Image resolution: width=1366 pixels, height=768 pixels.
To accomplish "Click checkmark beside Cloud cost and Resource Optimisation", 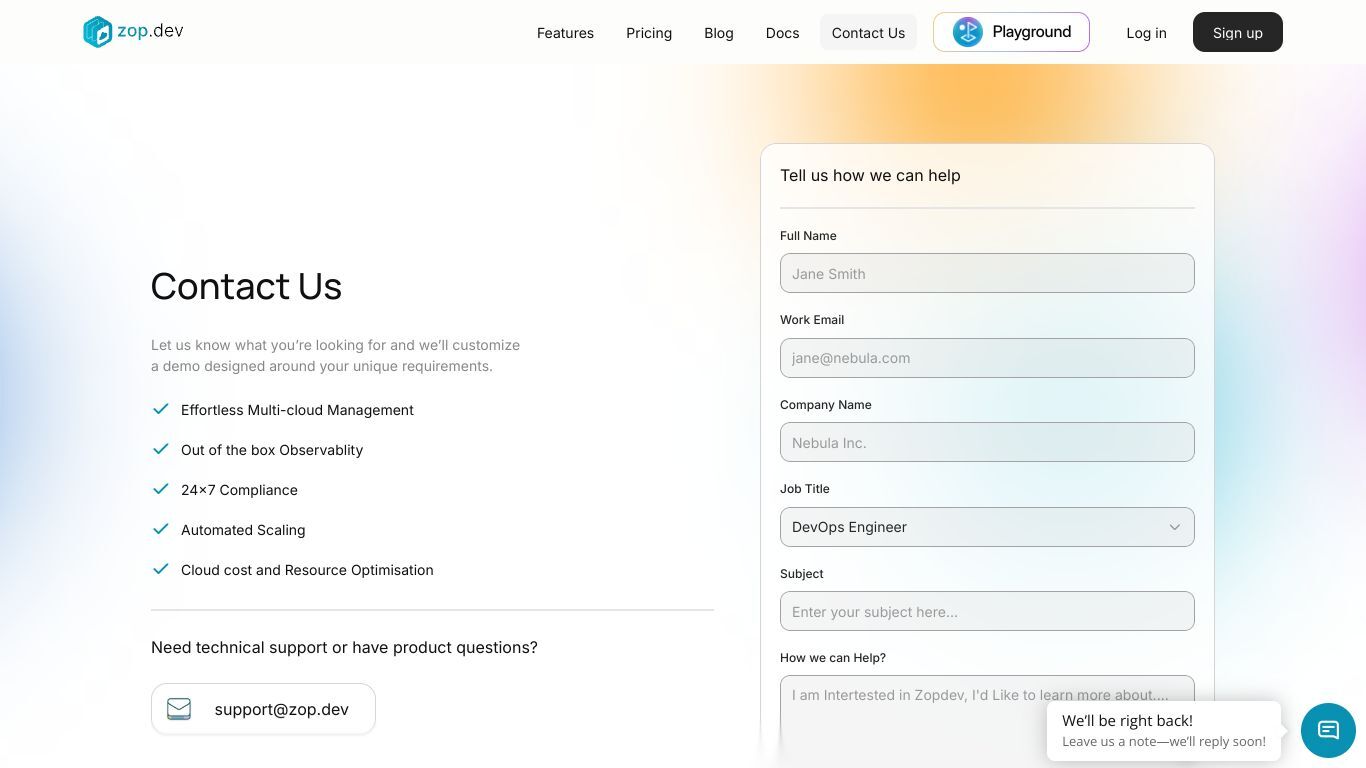I will (160, 569).
